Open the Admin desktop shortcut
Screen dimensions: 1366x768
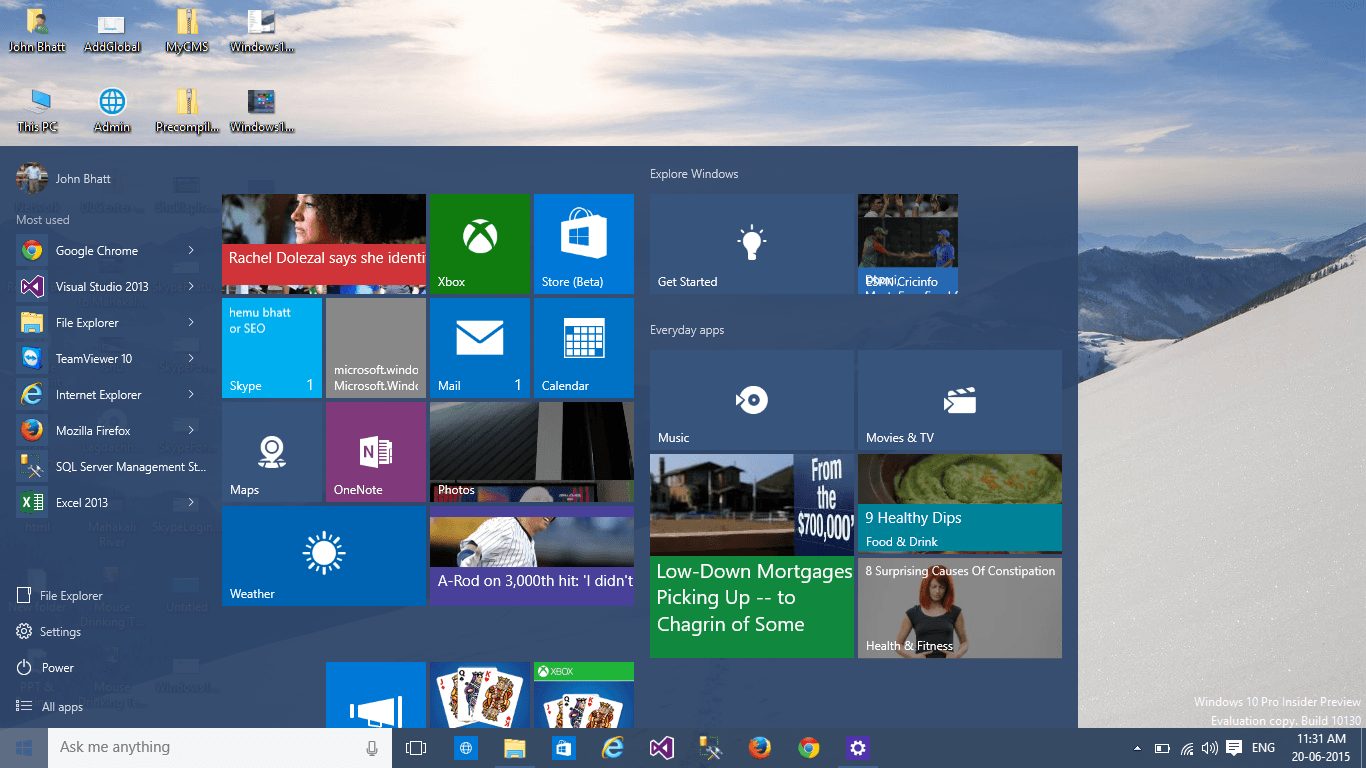pos(112,111)
